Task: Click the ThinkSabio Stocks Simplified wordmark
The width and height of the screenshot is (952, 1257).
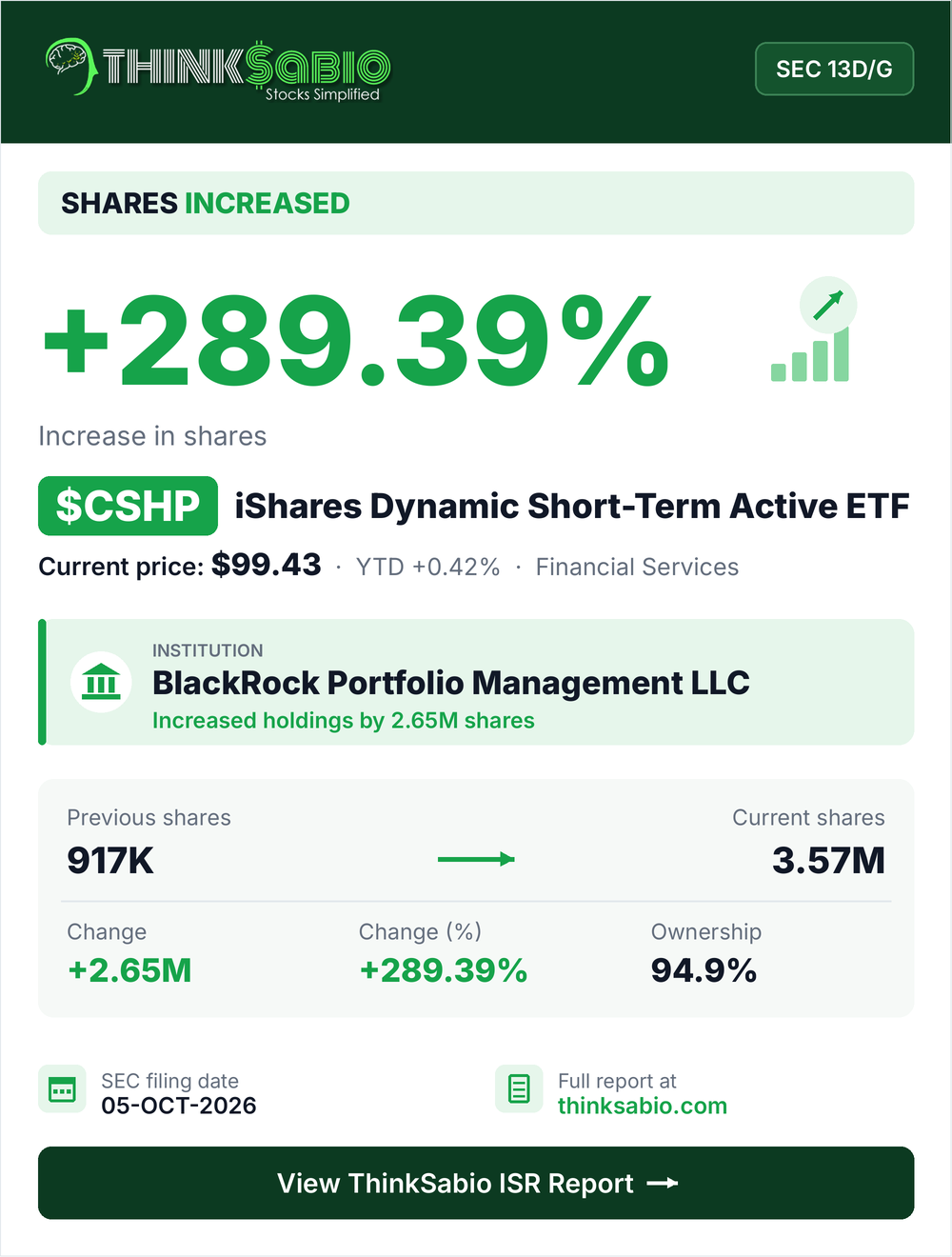Action: pyautogui.click(x=246, y=70)
